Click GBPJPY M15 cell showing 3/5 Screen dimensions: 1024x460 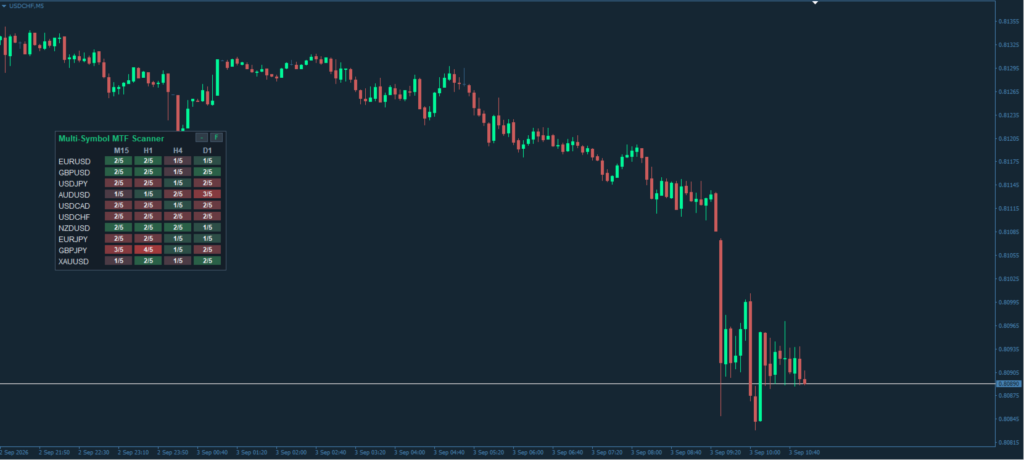click(118, 250)
